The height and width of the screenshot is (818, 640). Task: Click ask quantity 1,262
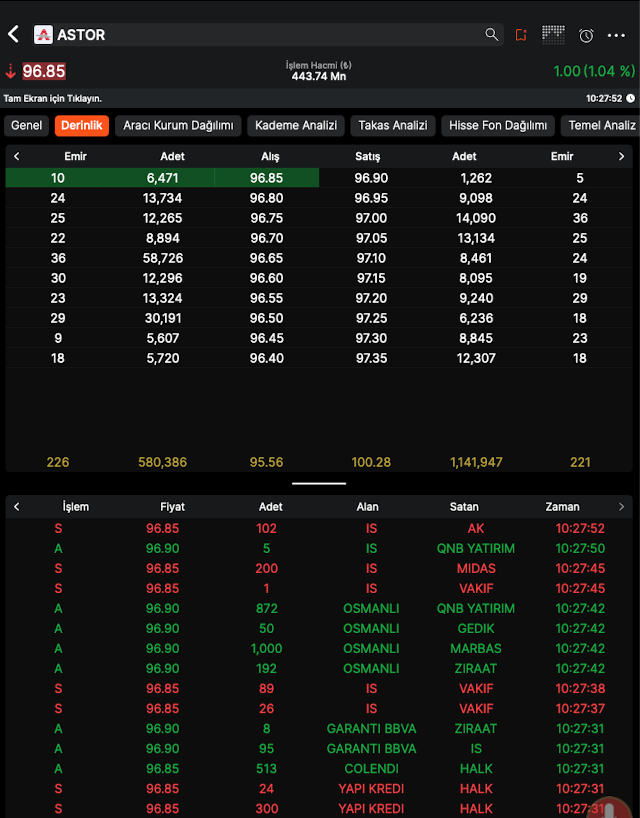point(476,178)
